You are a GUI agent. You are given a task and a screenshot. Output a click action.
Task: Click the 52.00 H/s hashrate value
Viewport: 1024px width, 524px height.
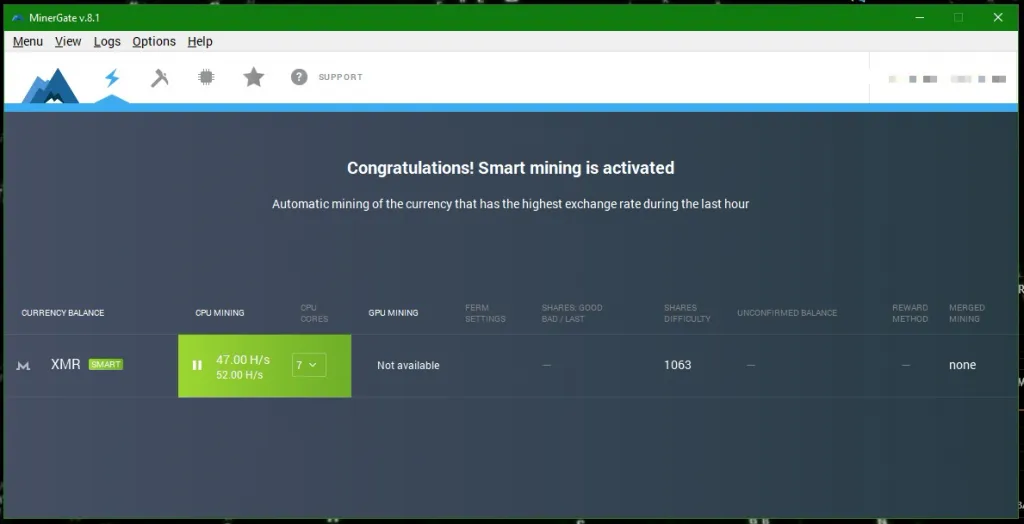click(x=240, y=375)
